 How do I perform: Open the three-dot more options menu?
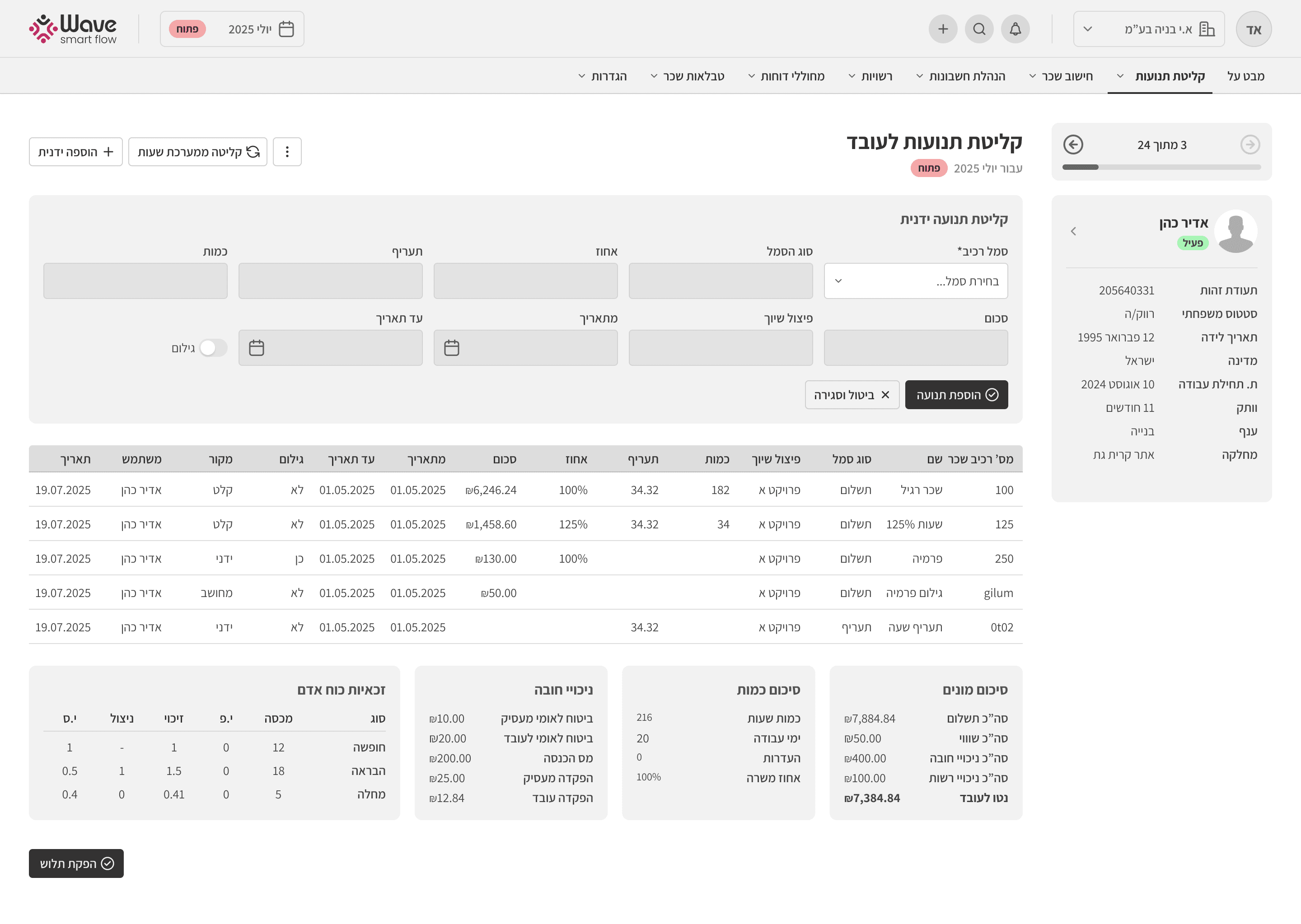pos(287,152)
